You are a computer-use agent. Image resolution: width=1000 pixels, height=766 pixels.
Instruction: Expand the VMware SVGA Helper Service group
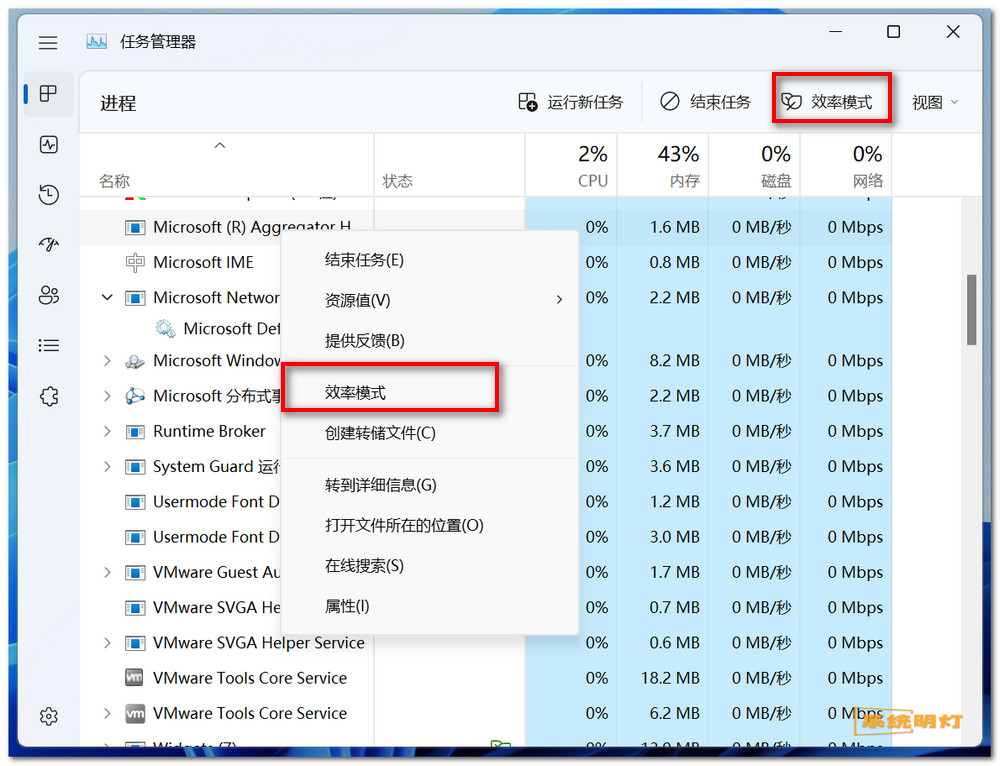(107, 643)
